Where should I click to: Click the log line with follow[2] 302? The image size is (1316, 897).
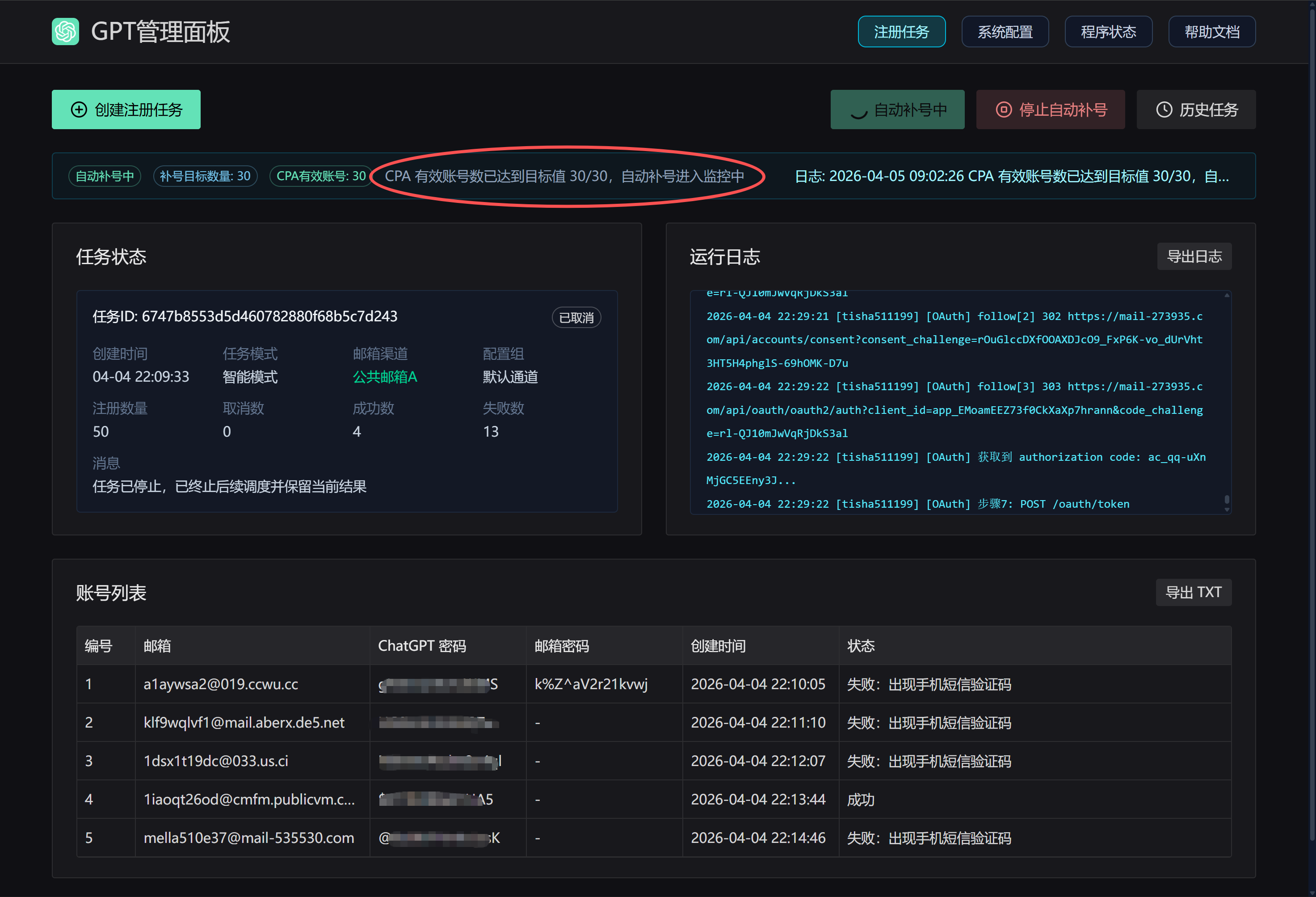955,340
